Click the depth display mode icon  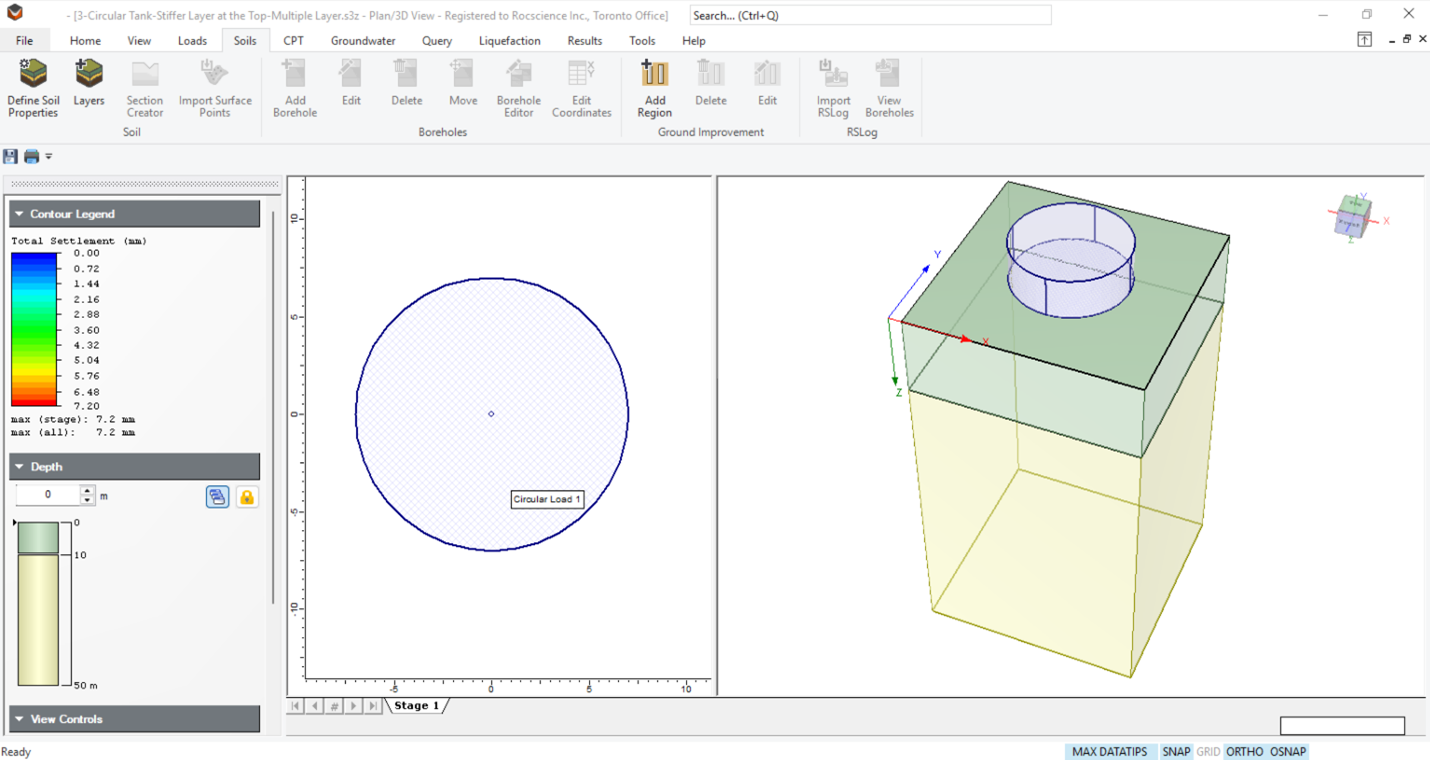tap(217, 497)
